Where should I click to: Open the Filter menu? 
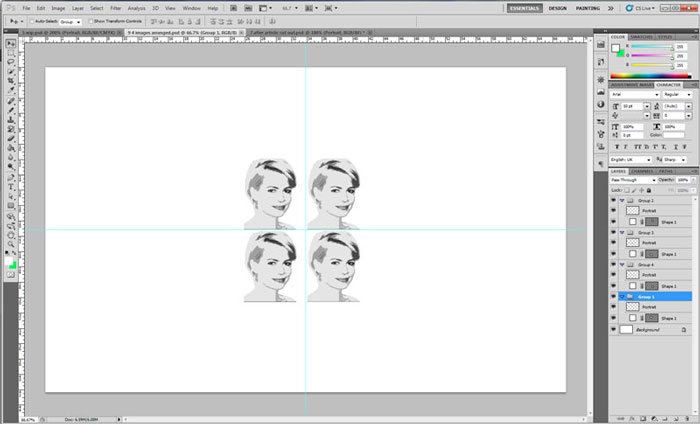click(x=115, y=7)
